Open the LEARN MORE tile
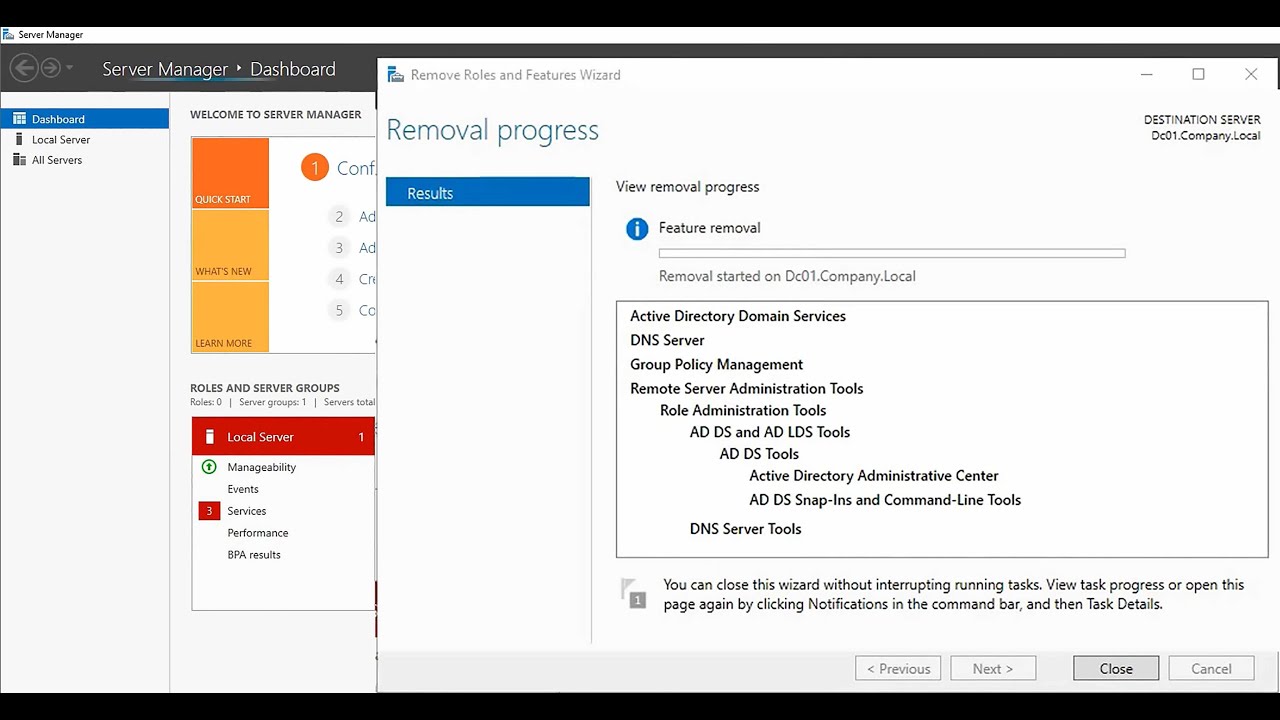The height and width of the screenshot is (720, 1280). 230,317
